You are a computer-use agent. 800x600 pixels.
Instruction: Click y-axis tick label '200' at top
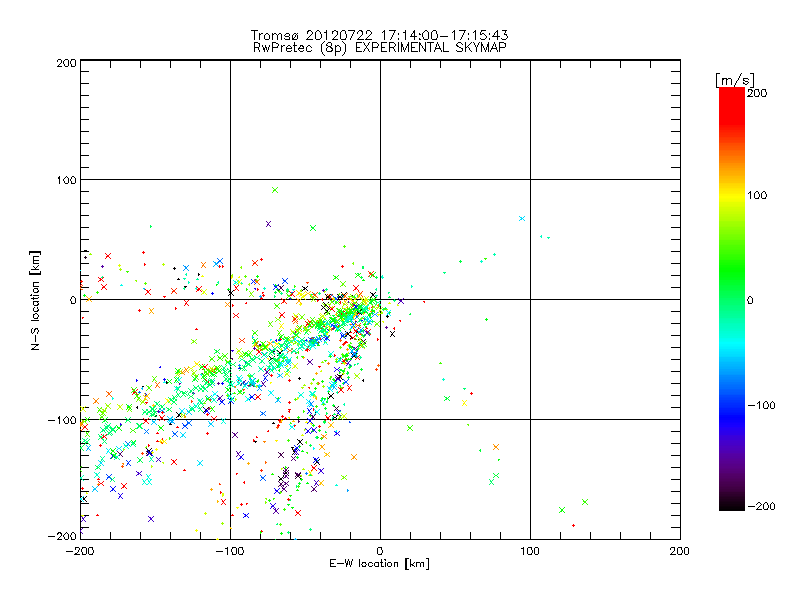pyautogui.click(x=66, y=63)
